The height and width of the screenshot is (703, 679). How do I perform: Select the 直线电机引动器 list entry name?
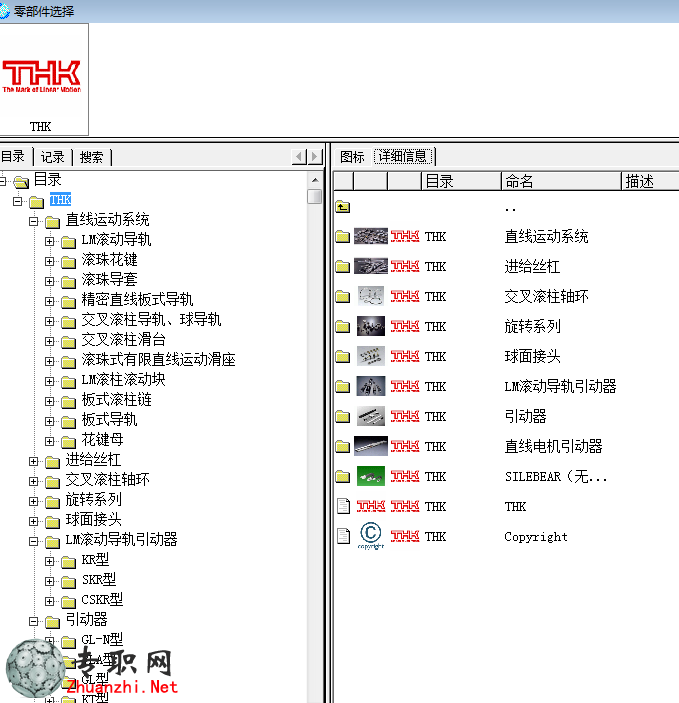pos(553,446)
